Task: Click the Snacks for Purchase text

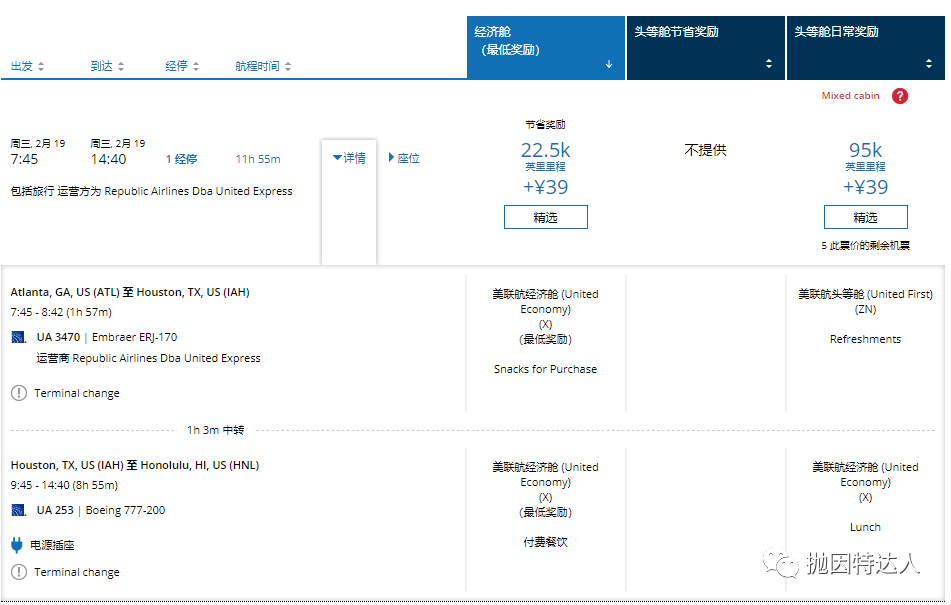Action: pyautogui.click(x=545, y=369)
